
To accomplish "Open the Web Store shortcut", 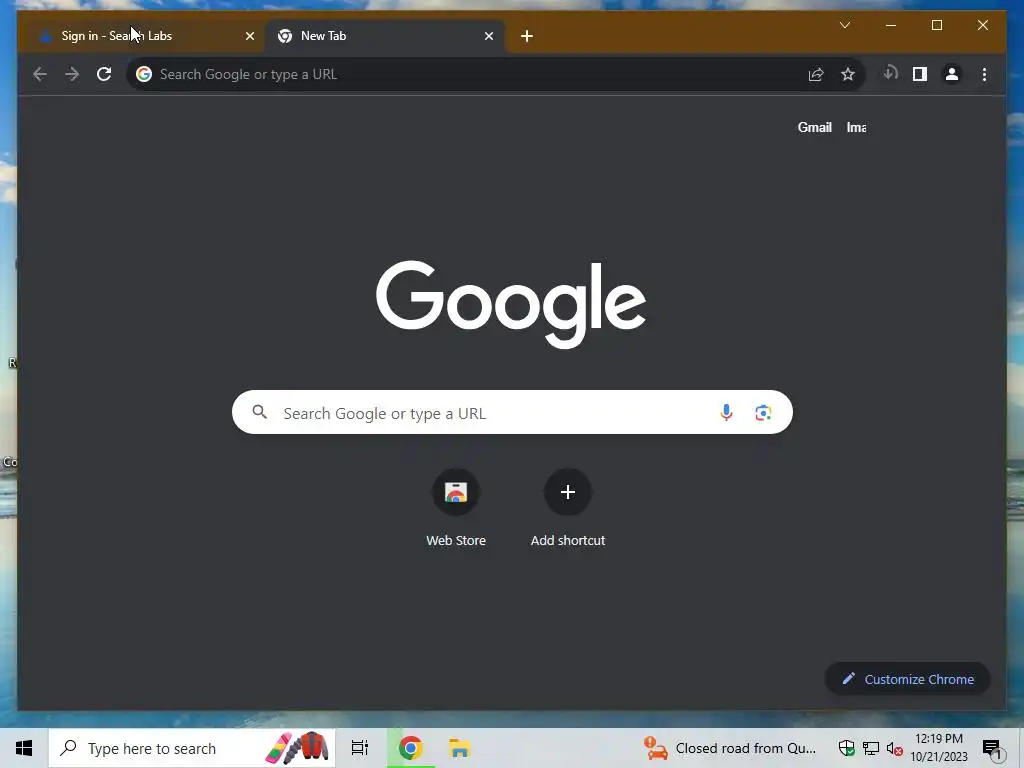I will click(456, 508).
